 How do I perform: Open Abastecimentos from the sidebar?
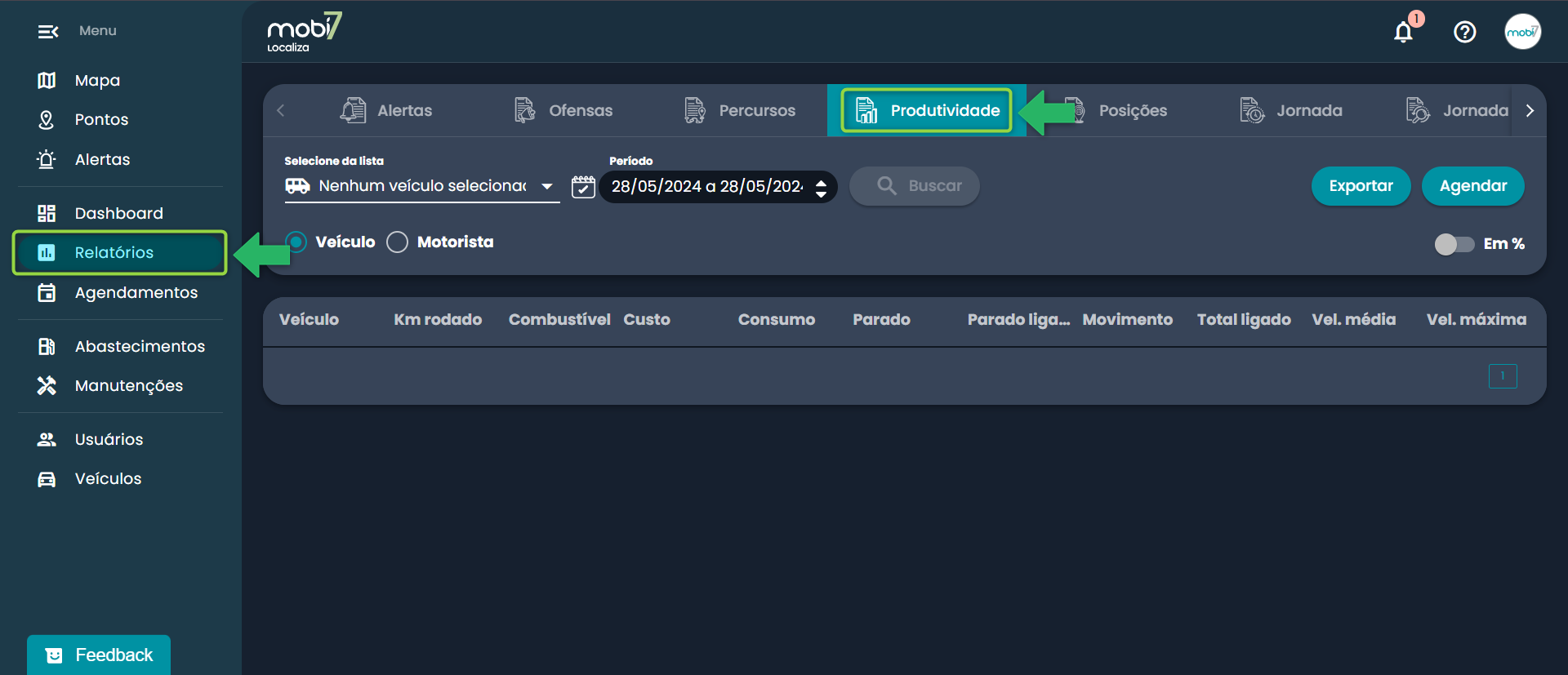139,346
